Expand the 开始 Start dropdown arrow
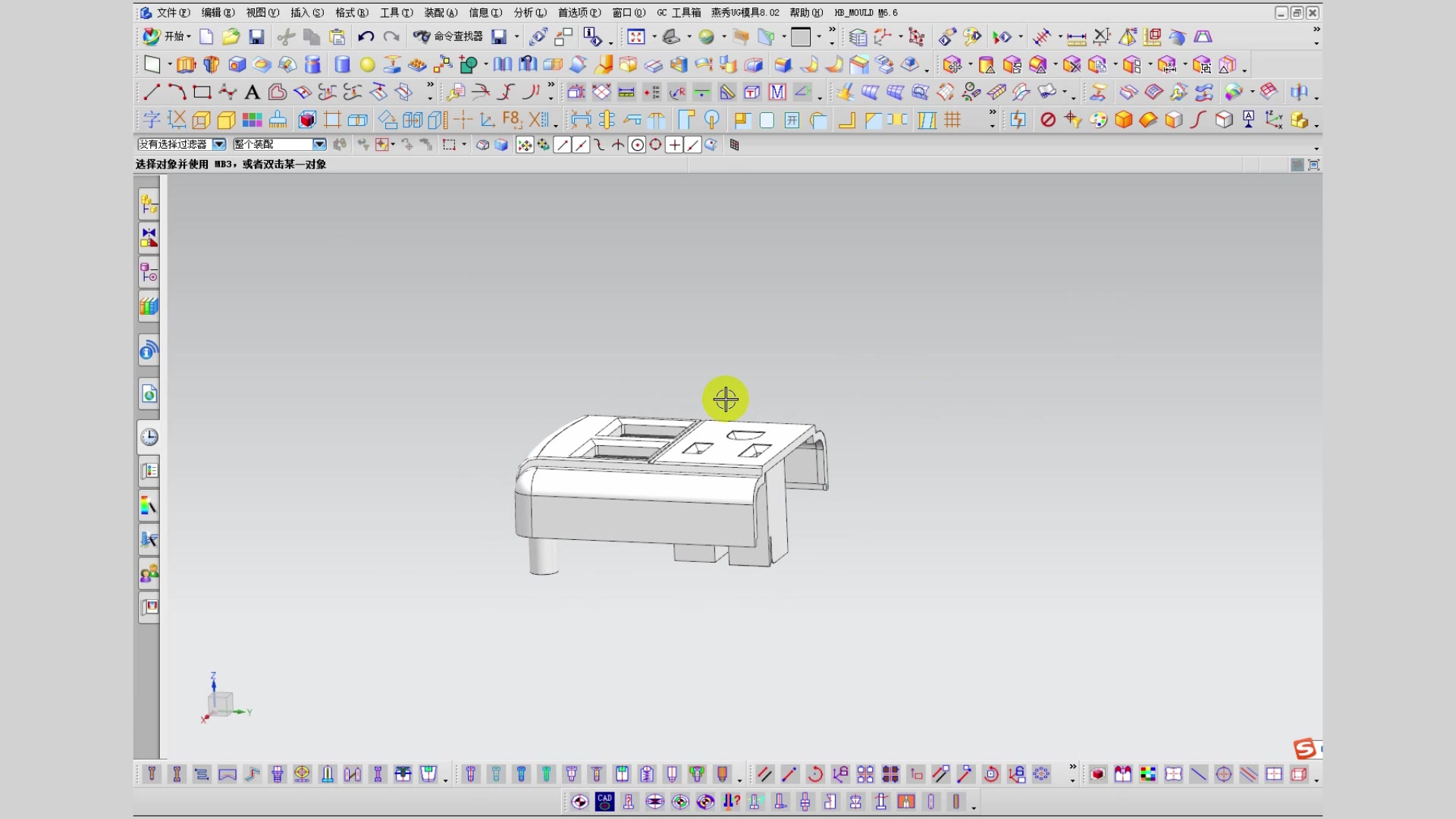1456x819 pixels. pos(189,36)
